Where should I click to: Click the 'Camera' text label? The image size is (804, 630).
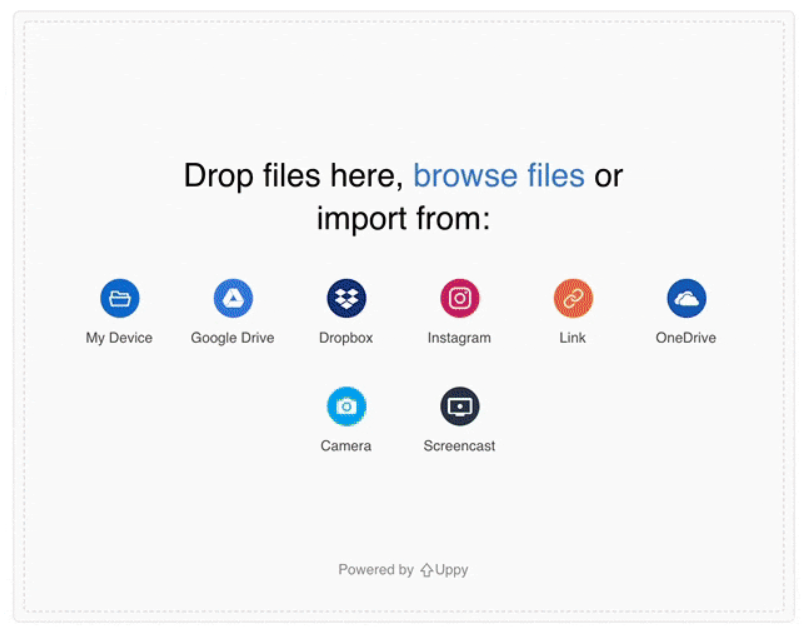(x=346, y=446)
